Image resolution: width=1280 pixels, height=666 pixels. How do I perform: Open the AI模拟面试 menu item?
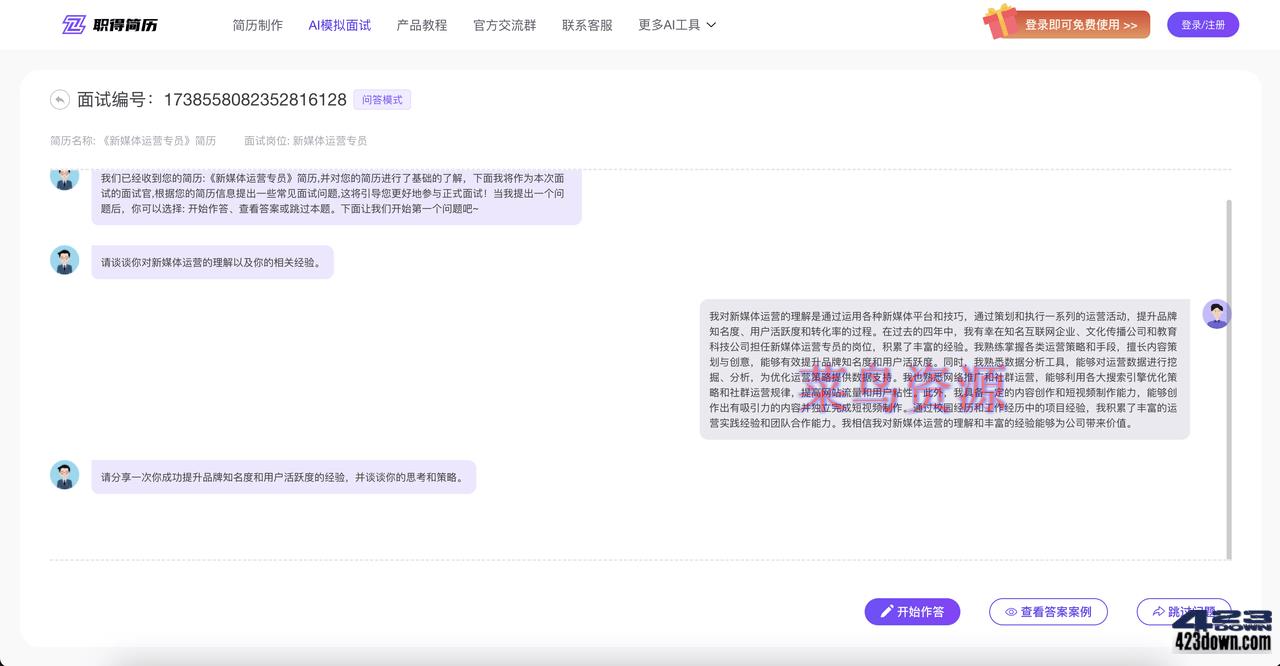tap(339, 25)
